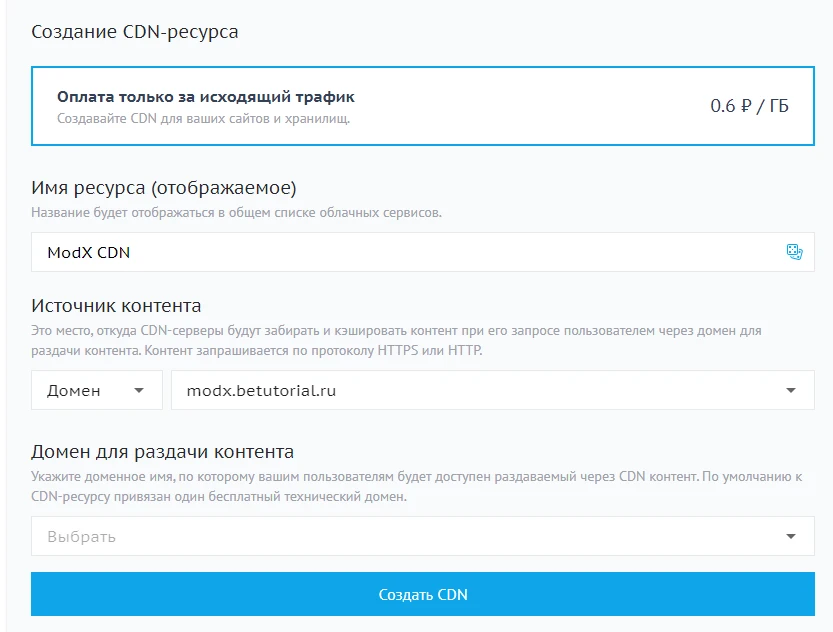Regenerate resource name with the dice icon

click(x=795, y=252)
